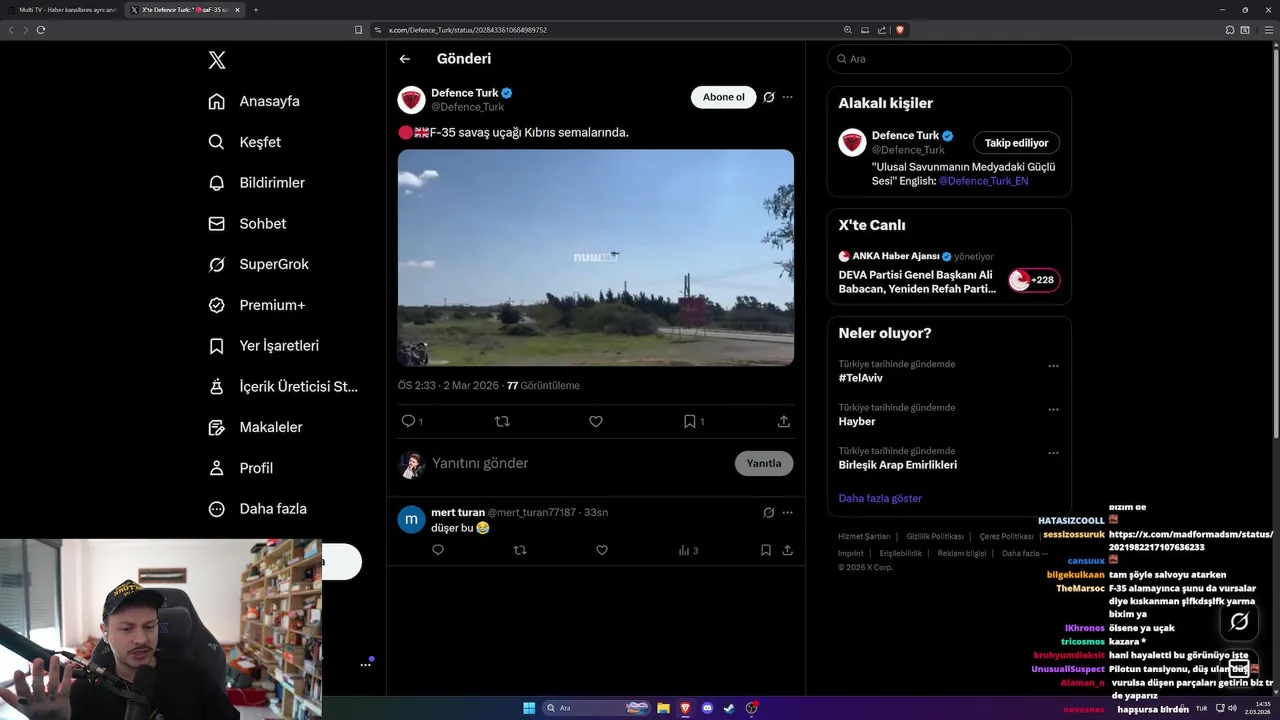Screen dimensions: 1280x720
Task: Open #TelAviv trending topic
Action: (861, 378)
